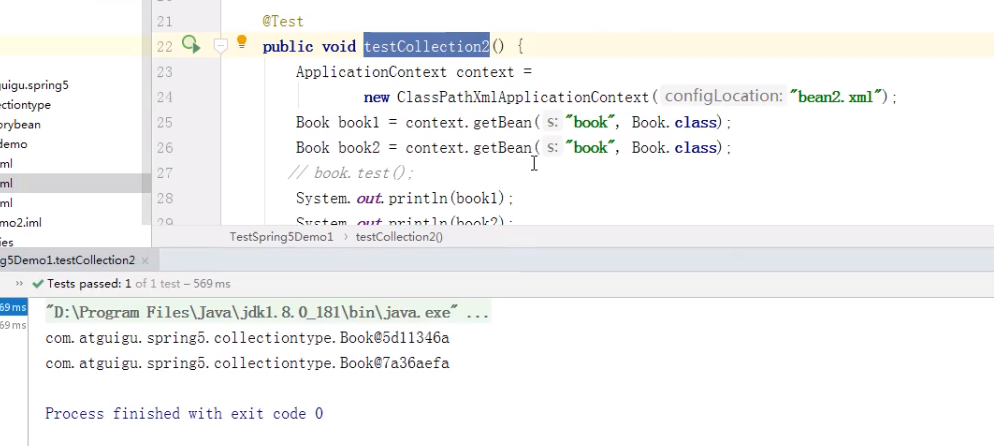Click the Book@5d11346a console output line

pos(247,338)
